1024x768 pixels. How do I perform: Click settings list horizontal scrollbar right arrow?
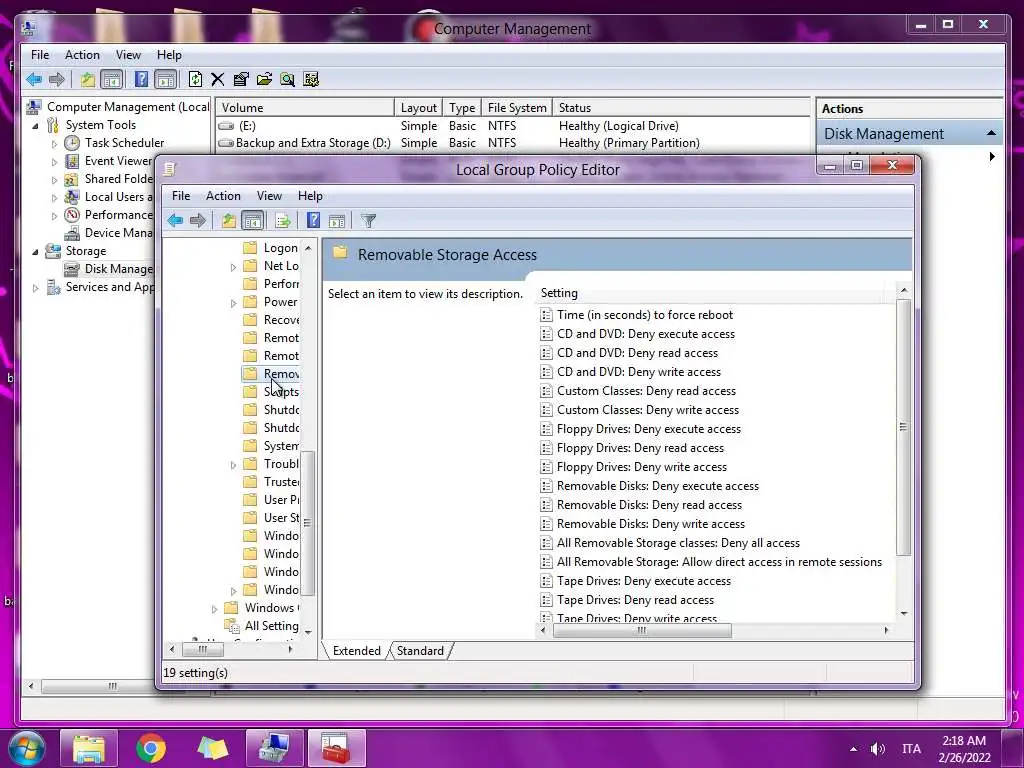coord(886,630)
